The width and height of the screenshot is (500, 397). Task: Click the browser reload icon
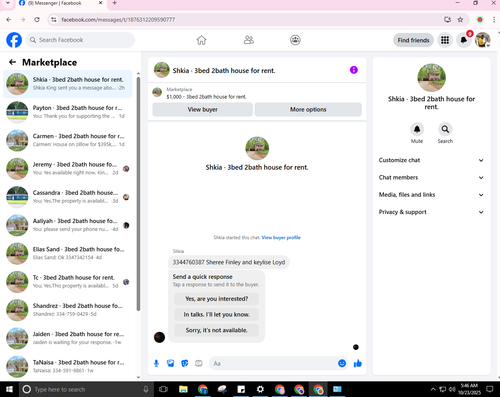[x=37, y=20]
